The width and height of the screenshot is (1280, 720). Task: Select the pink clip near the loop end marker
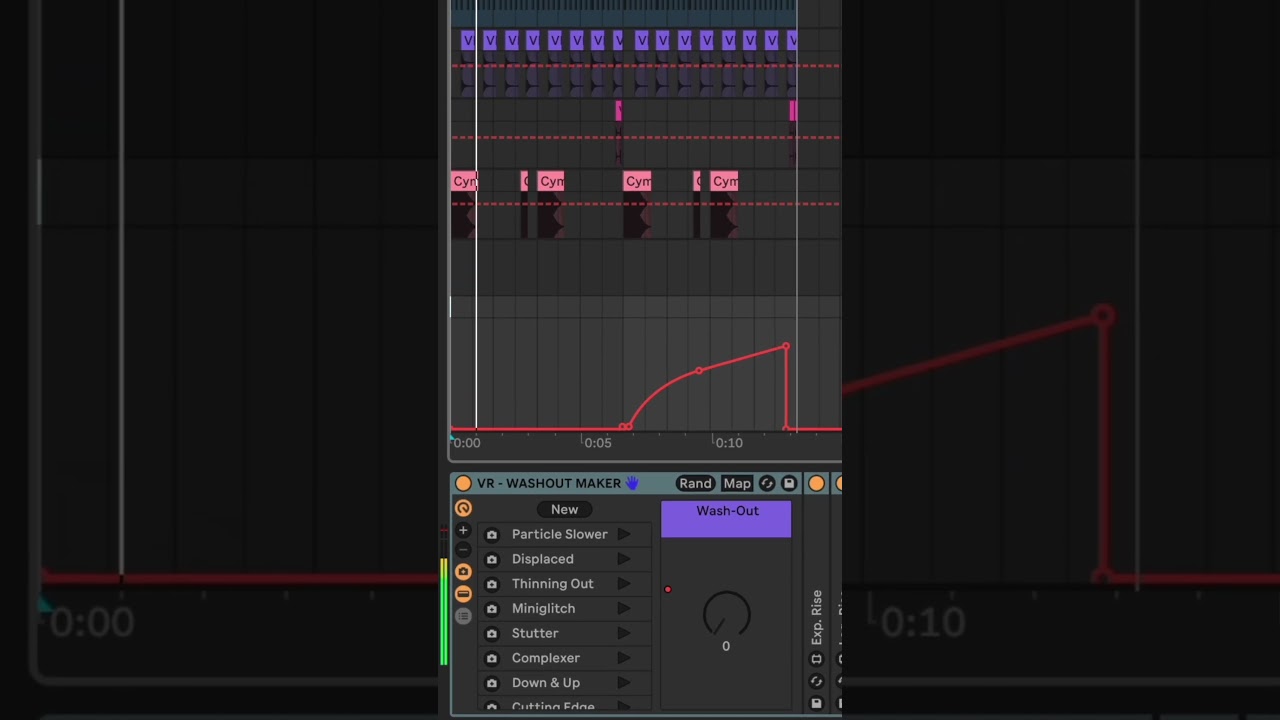tap(792, 111)
